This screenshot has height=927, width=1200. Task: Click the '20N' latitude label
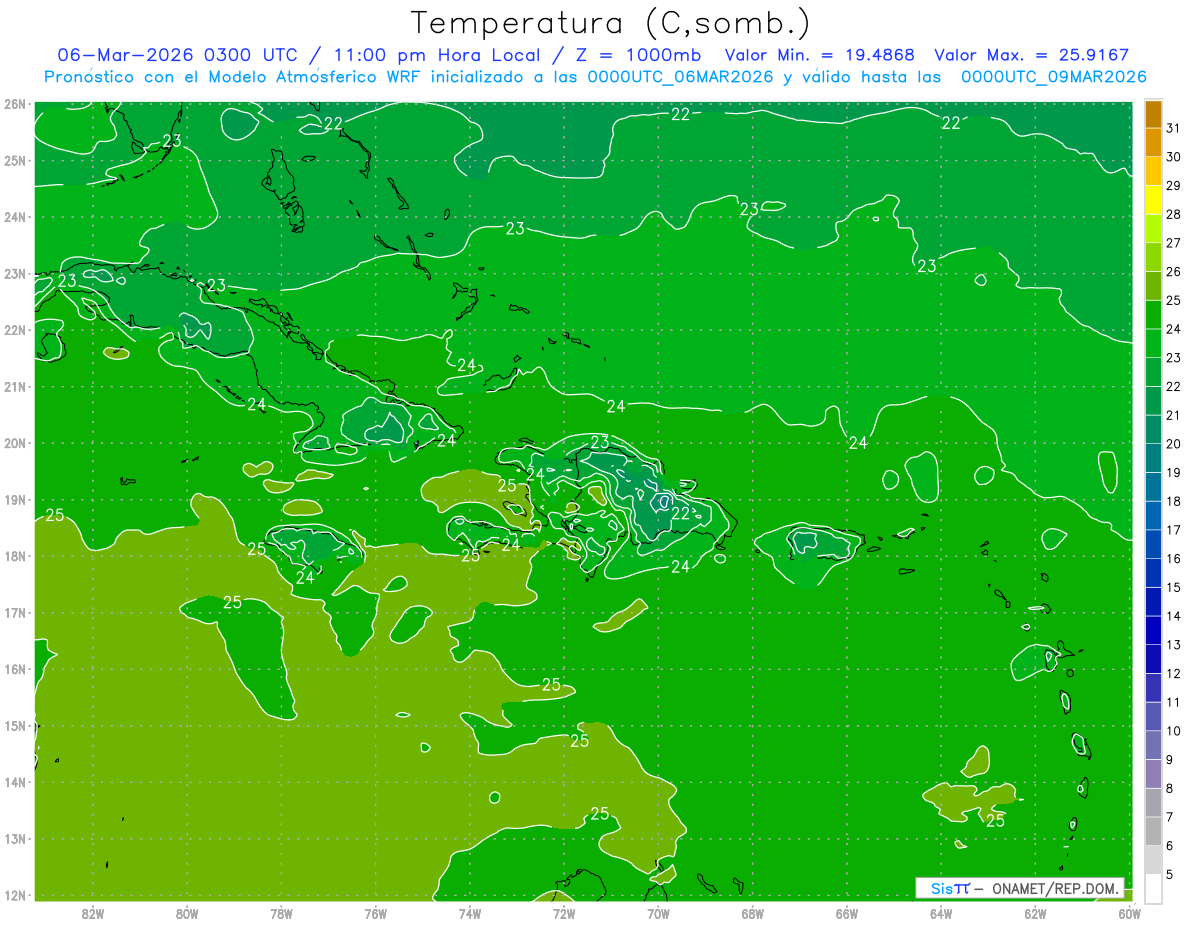(14, 443)
